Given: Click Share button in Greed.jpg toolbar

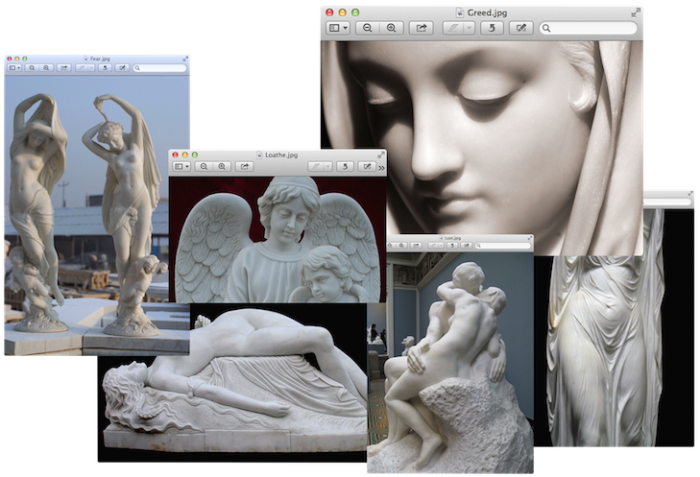Looking at the screenshot, I should (421, 28).
